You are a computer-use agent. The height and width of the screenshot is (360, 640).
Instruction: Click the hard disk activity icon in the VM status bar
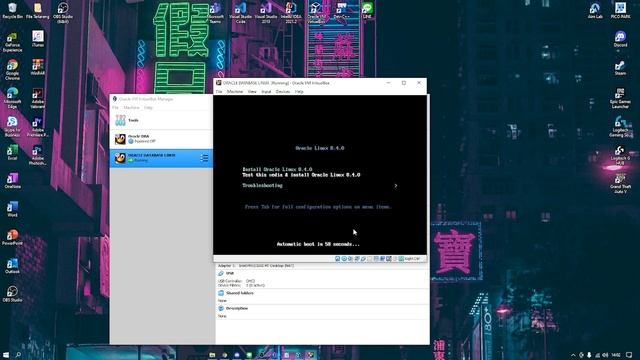[338, 259]
